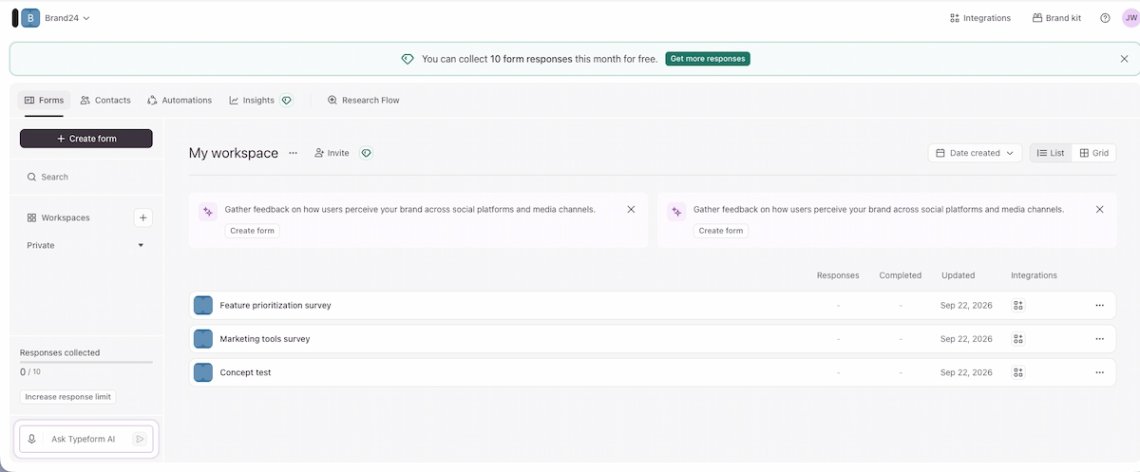
Task: Open more options for Marketing tools survey
Action: point(1099,339)
